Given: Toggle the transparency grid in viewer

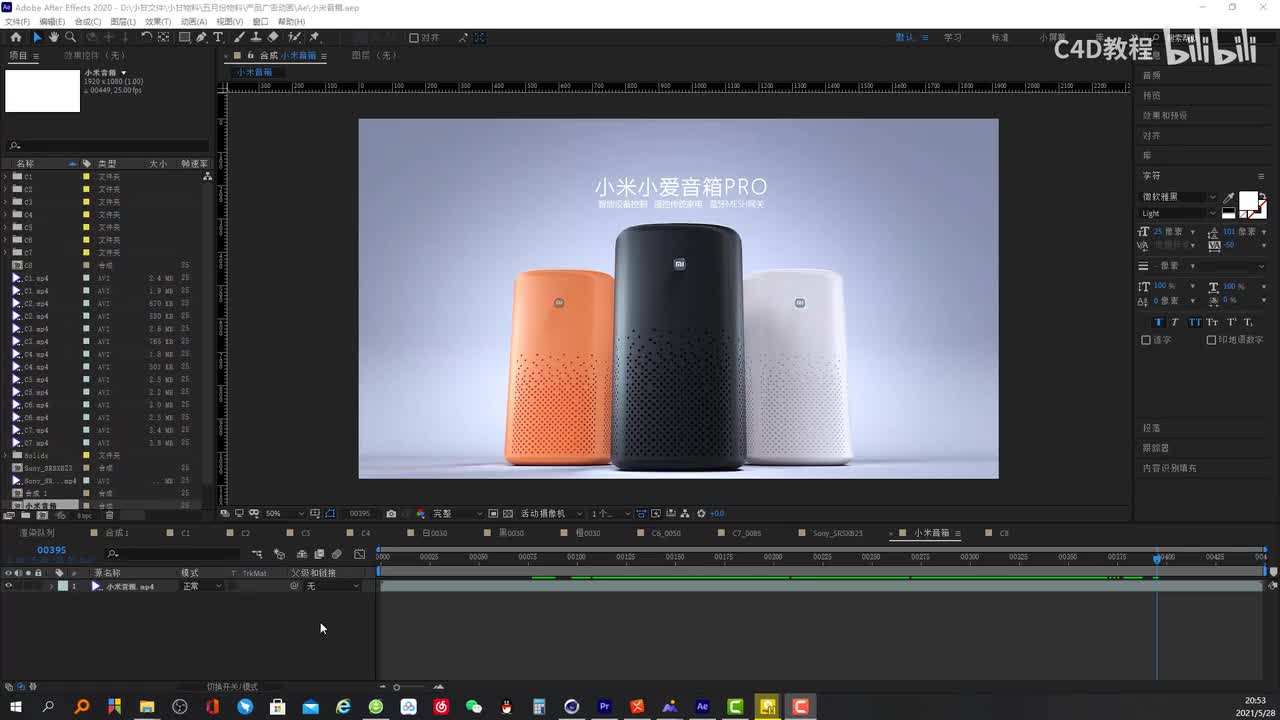Looking at the screenshot, I should [x=508, y=513].
